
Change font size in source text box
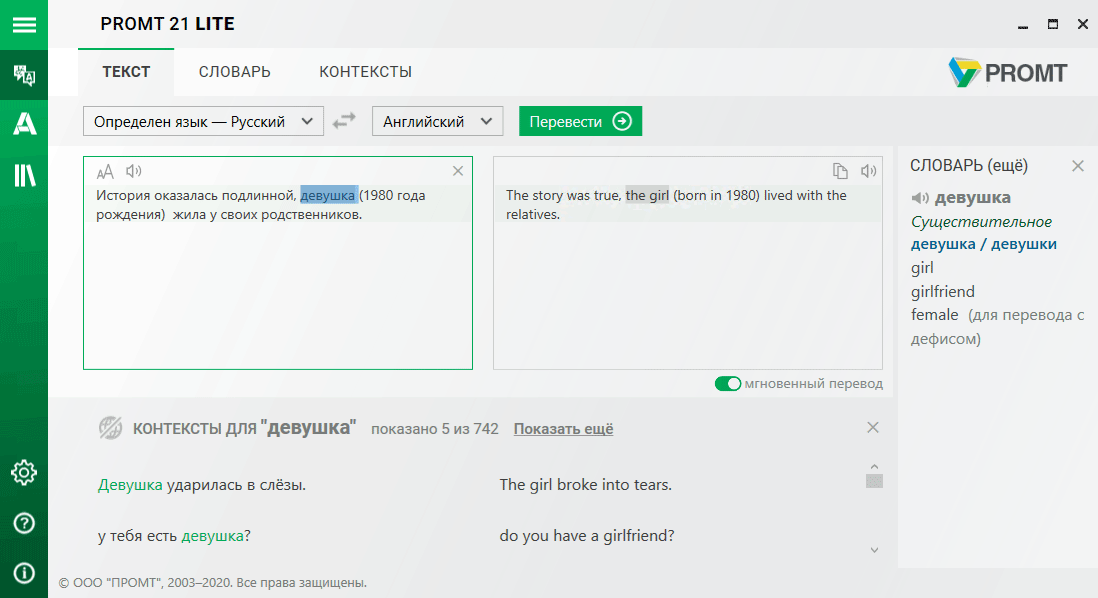[x=105, y=171]
